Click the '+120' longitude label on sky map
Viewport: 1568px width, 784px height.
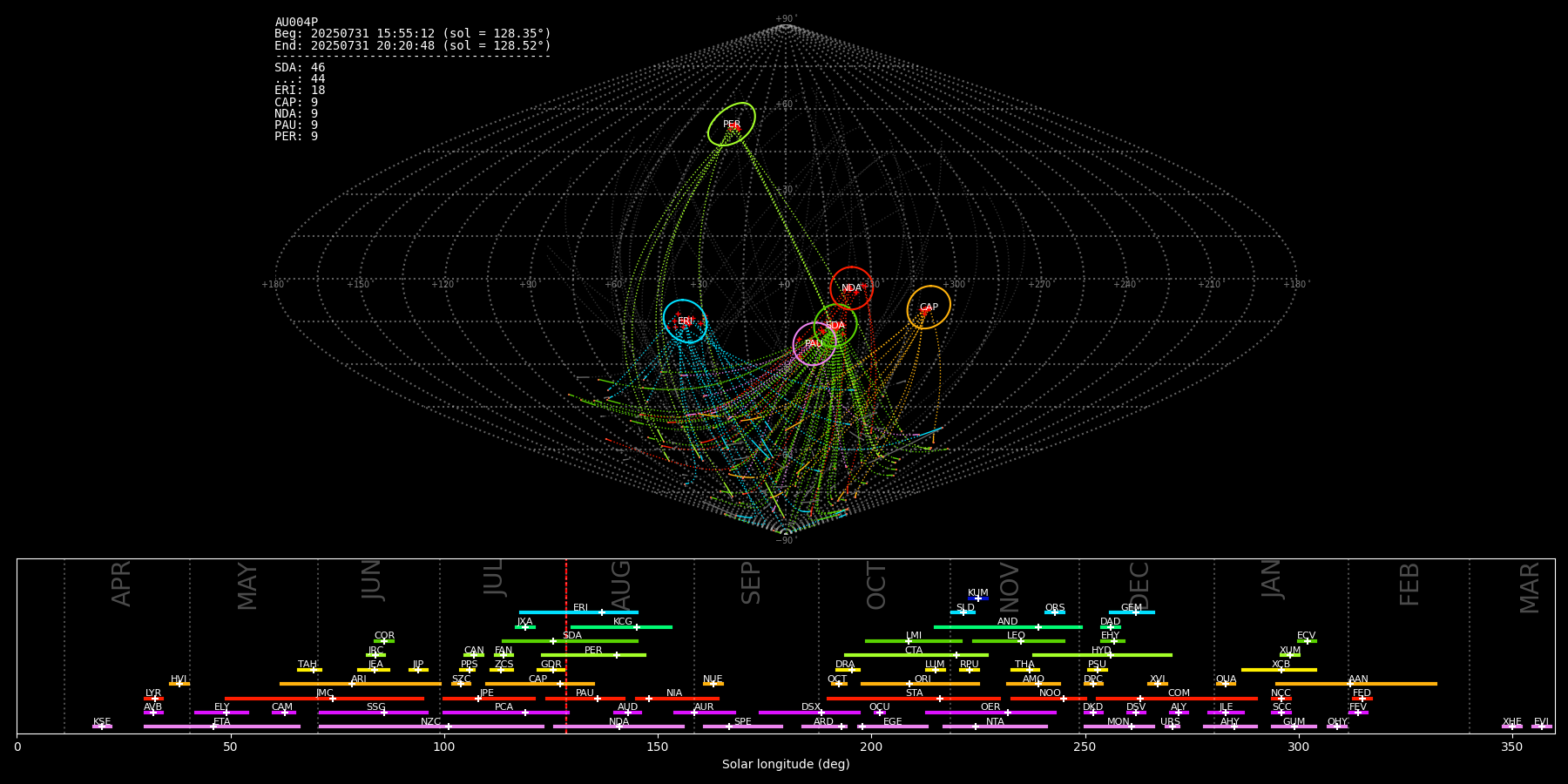(x=443, y=284)
